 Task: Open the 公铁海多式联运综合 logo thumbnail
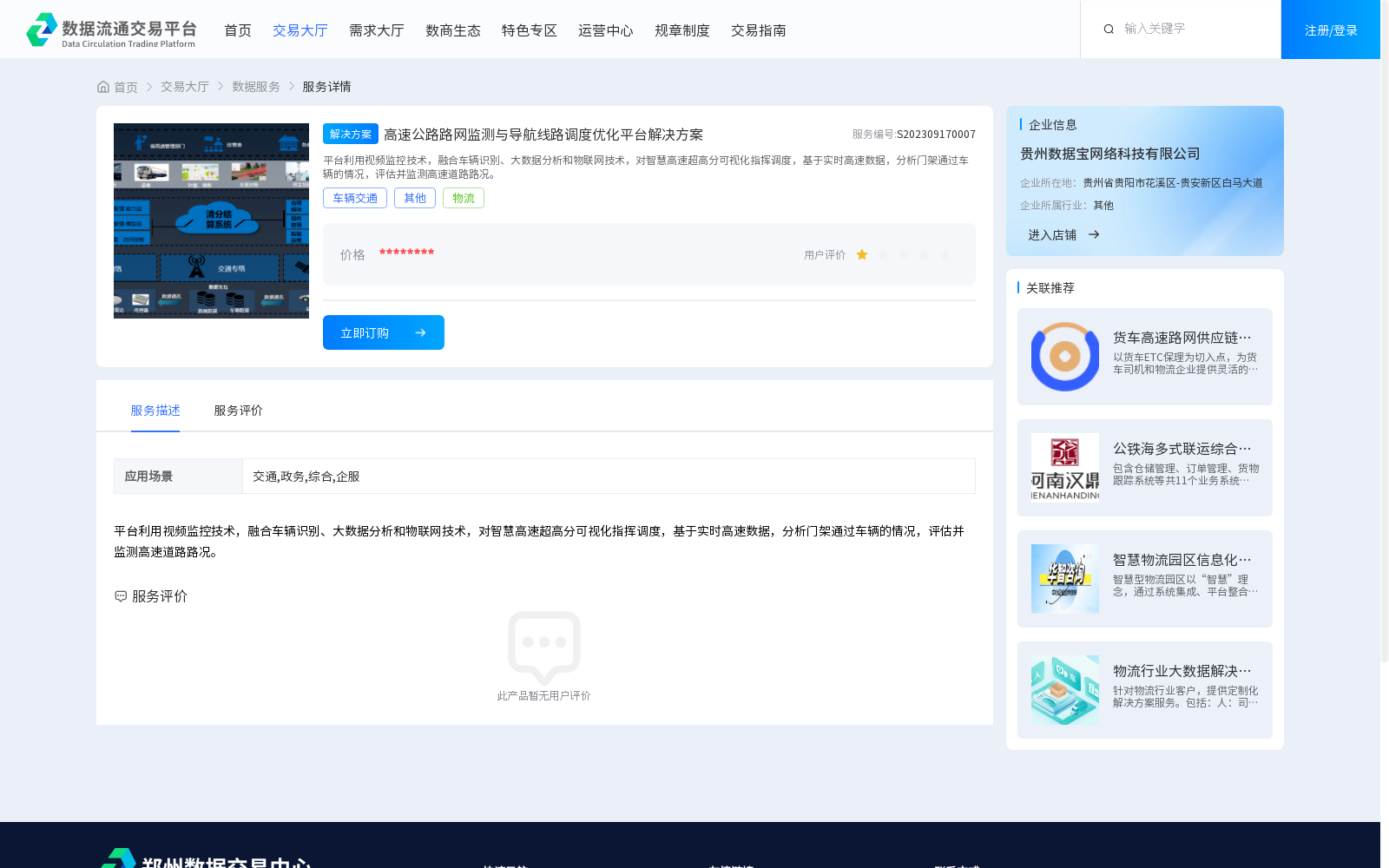click(1065, 468)
